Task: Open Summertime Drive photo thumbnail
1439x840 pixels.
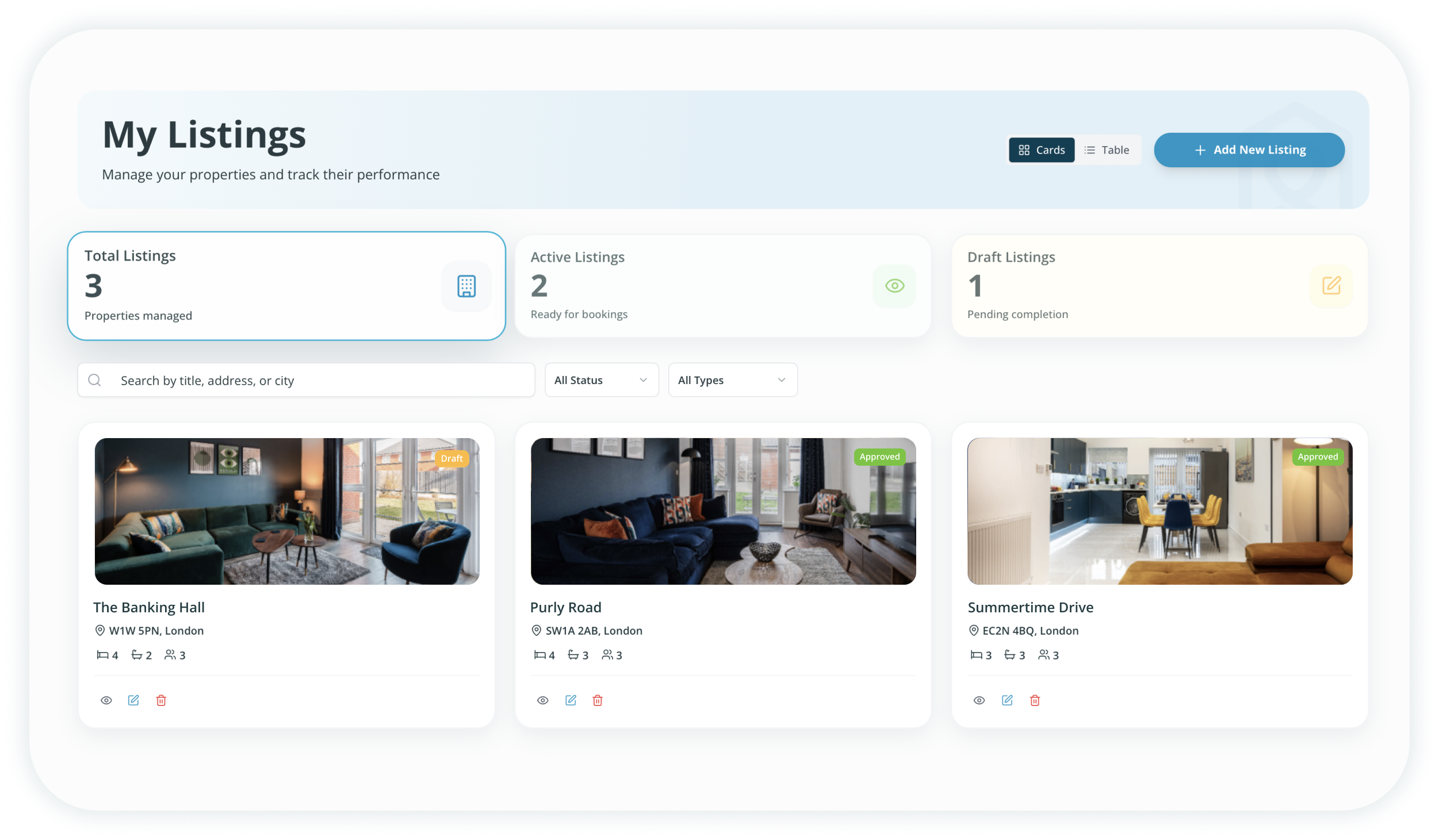Action: tap(1159, 511)
